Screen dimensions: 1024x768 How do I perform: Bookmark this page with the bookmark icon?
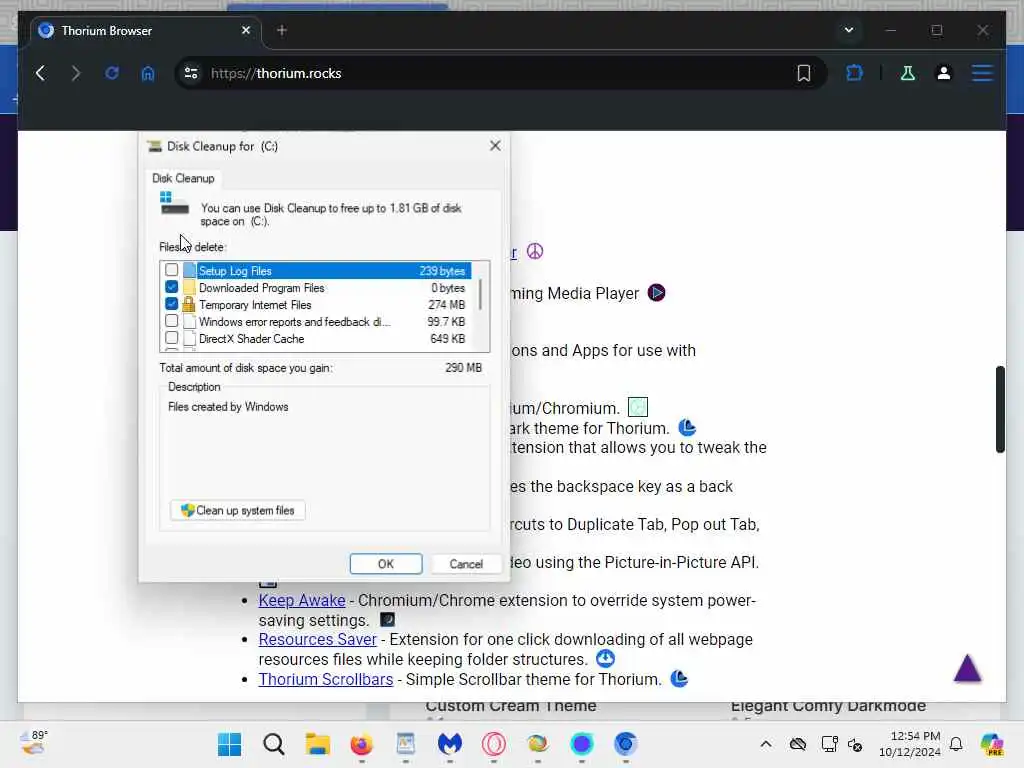tap(804, 73)
